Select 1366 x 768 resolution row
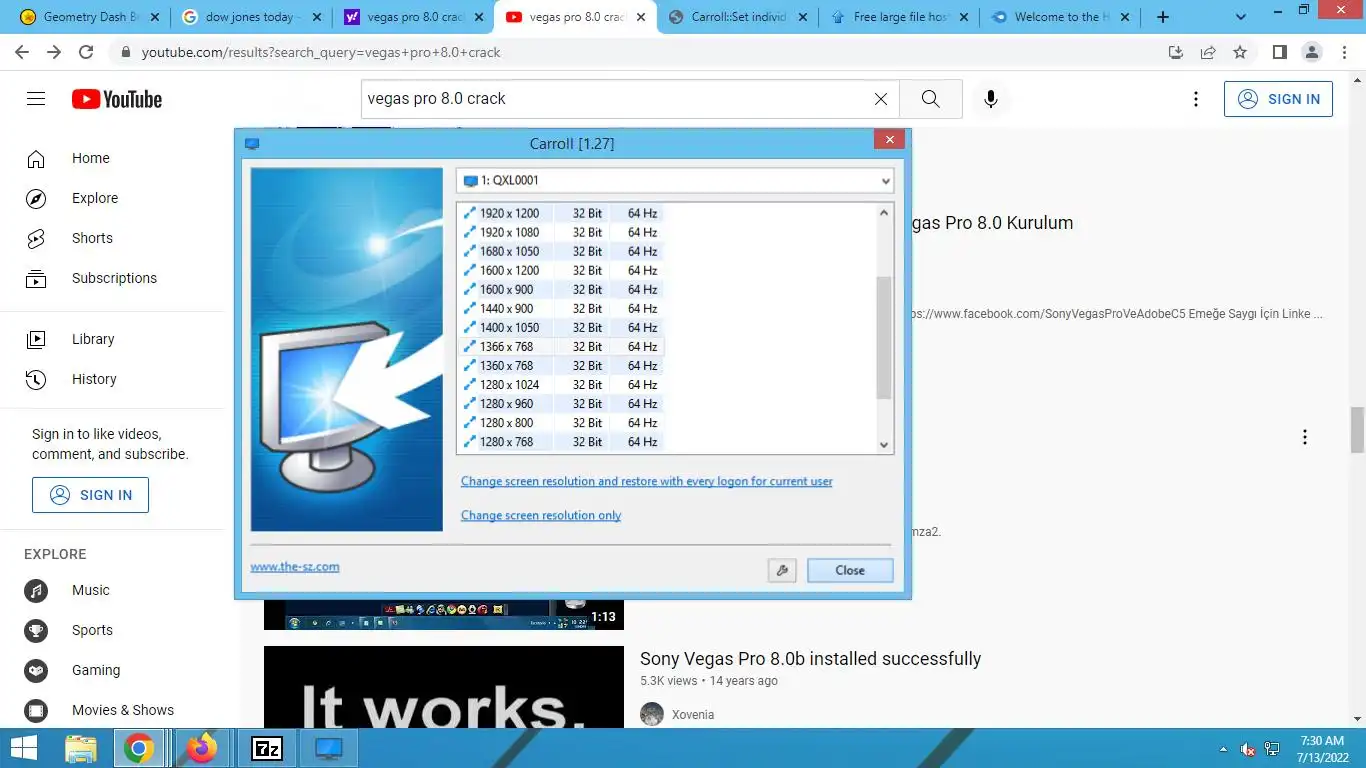Screen dimensions: 1366x768 click(x=561, y=346)
